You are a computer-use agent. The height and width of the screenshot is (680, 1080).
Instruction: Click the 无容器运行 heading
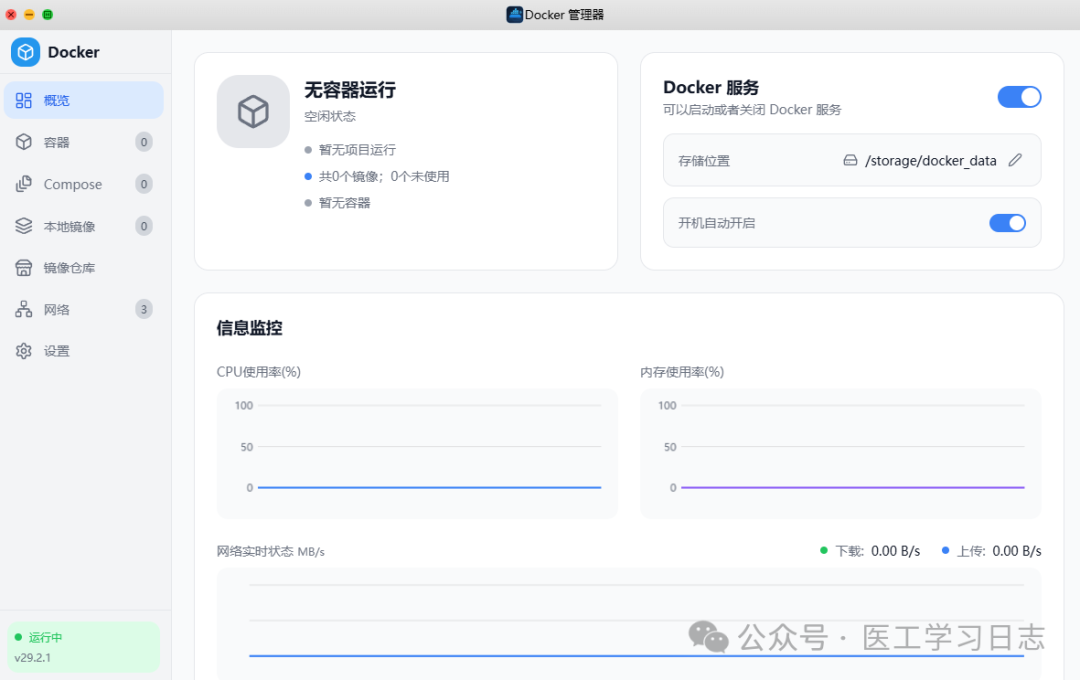click(x=350, y=90)
